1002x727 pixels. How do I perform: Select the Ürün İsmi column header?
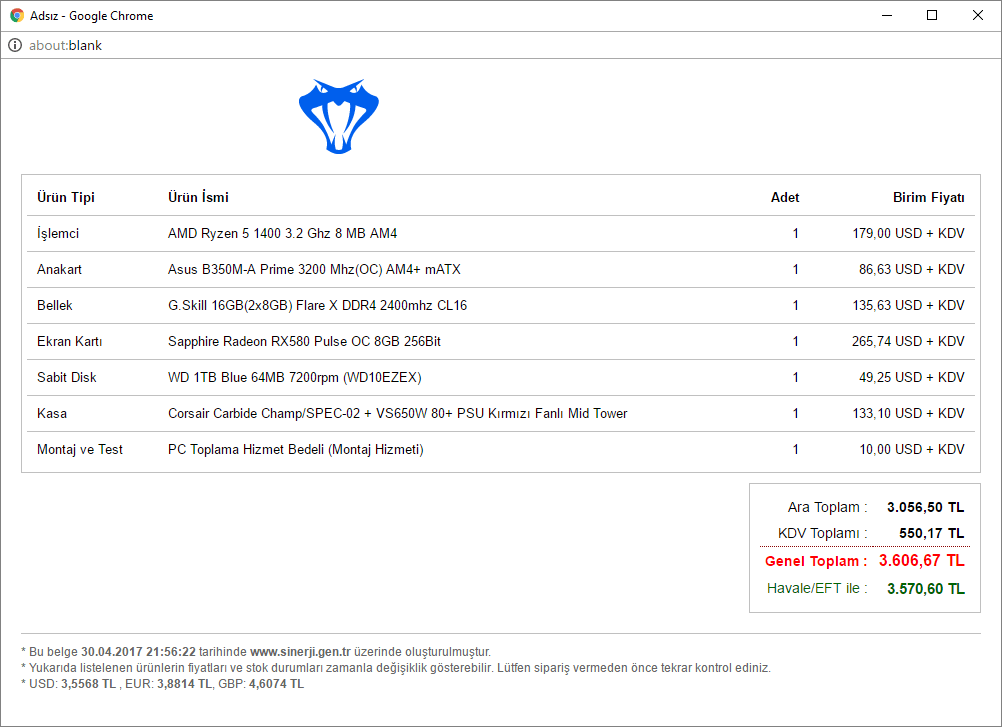(198, 197)
